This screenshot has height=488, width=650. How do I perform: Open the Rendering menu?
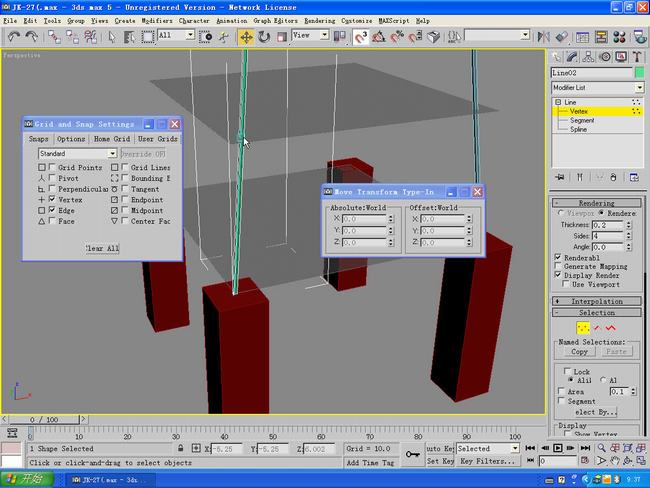(x=320, y=21)
